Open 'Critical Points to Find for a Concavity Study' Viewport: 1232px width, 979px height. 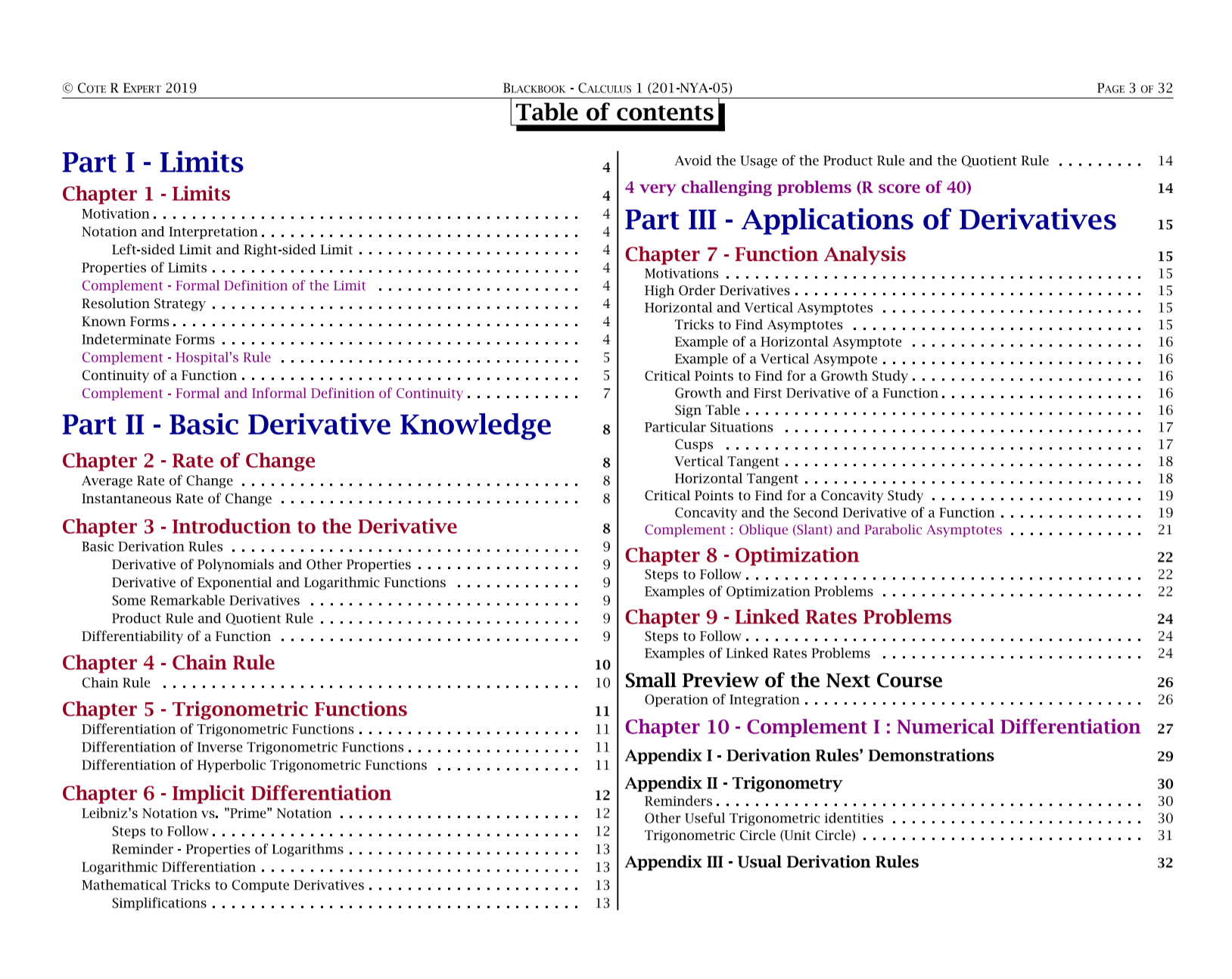click(x=784, y=496)
